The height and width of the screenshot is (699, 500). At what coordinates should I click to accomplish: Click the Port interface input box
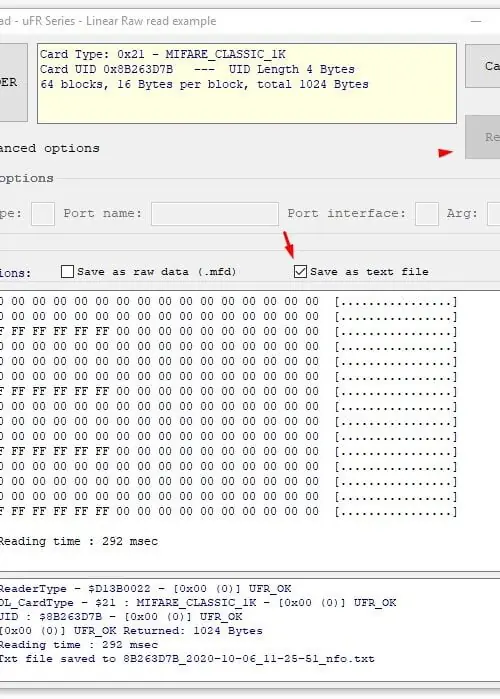pos(426,214)
